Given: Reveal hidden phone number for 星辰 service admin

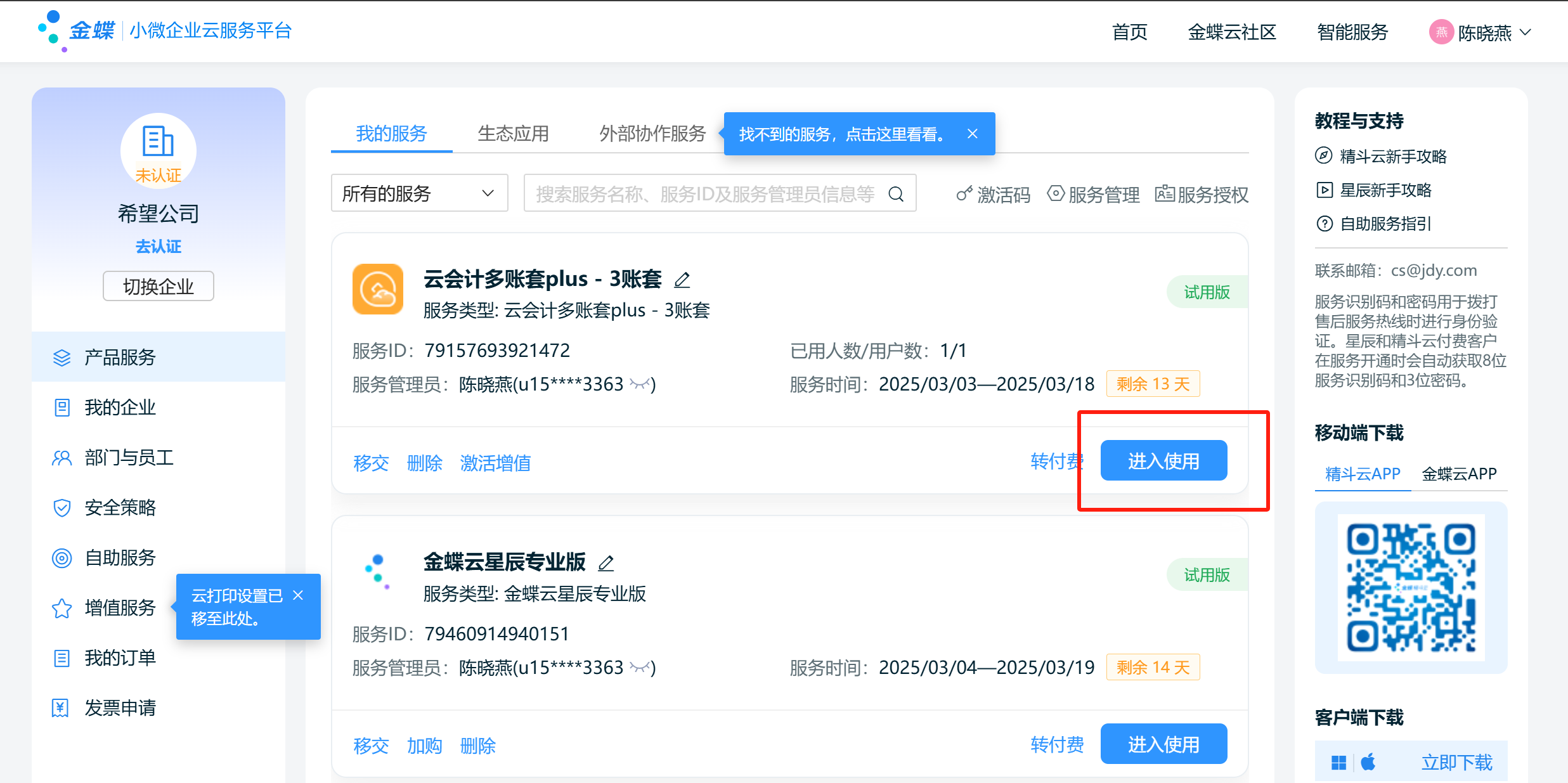Looking at the screenshot, I should pyautogui.click(x=640, y=668).
